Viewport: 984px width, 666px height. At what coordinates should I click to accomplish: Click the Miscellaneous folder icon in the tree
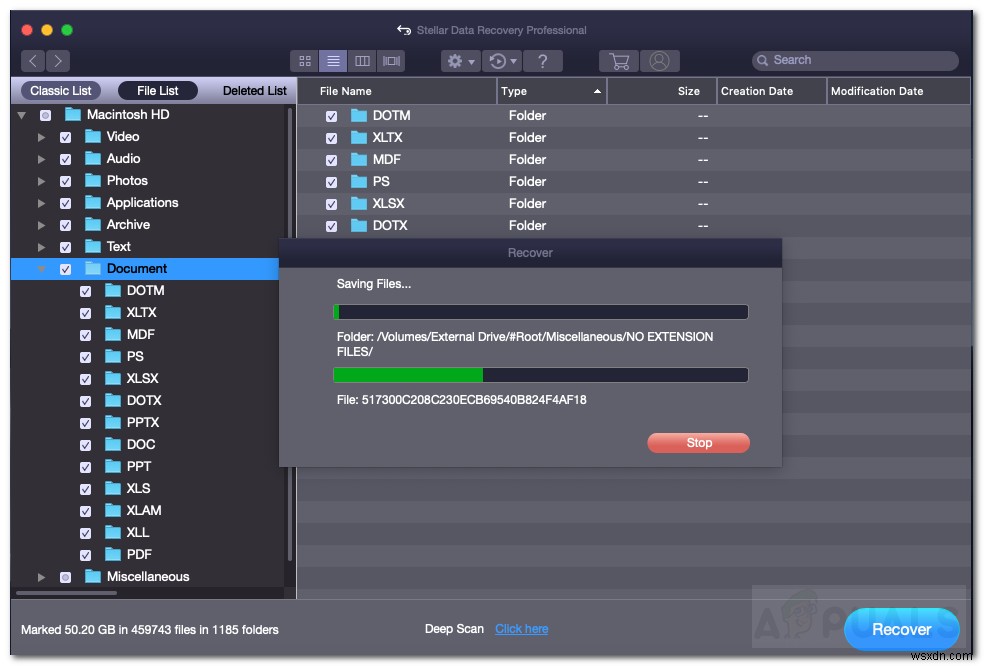point(93,576)
